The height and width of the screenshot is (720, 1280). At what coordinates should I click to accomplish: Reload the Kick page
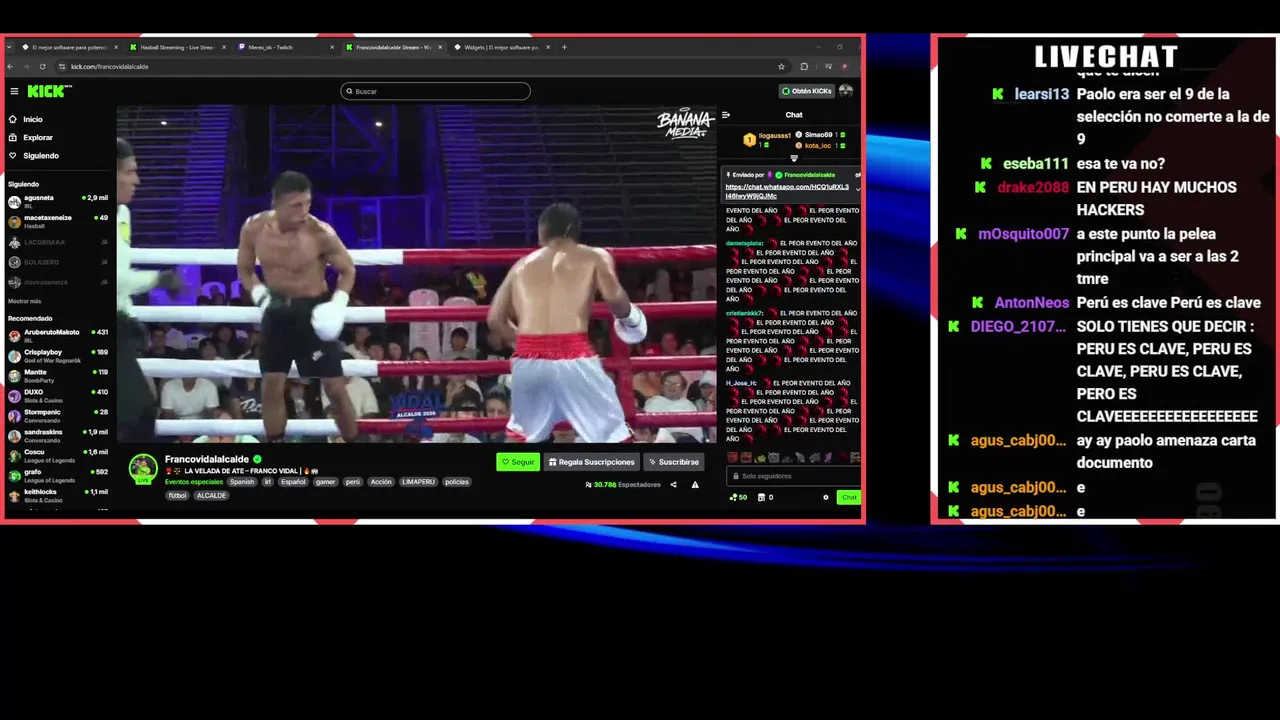point(42,66)
